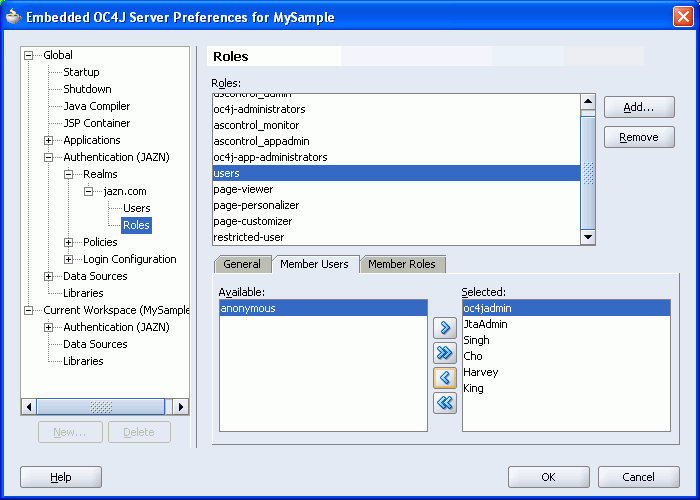Remove all users with double left arrow
The width and height of the screenshot is (700, 500).
[x=445, y=403]
